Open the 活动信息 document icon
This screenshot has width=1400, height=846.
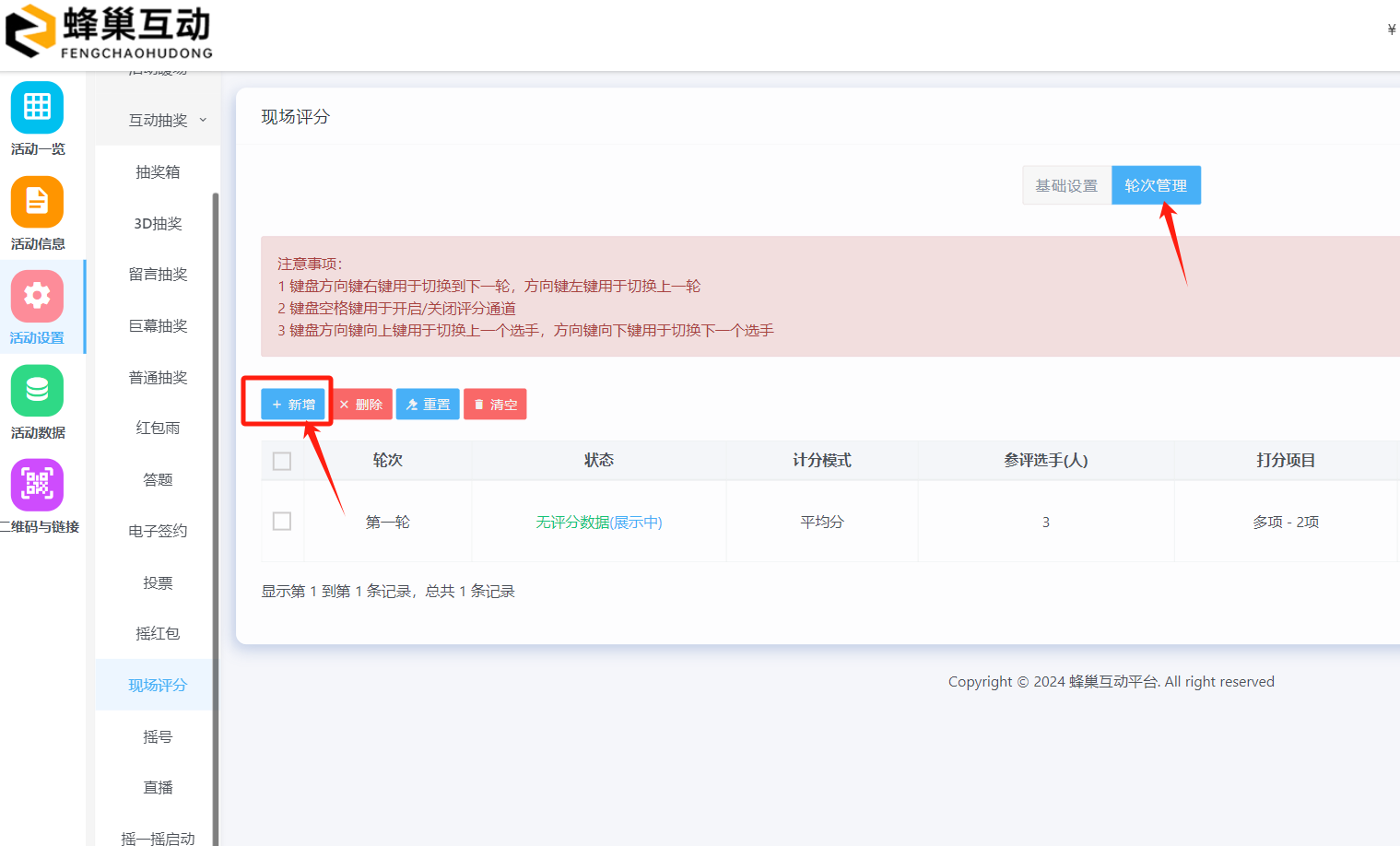coord(37,202)
